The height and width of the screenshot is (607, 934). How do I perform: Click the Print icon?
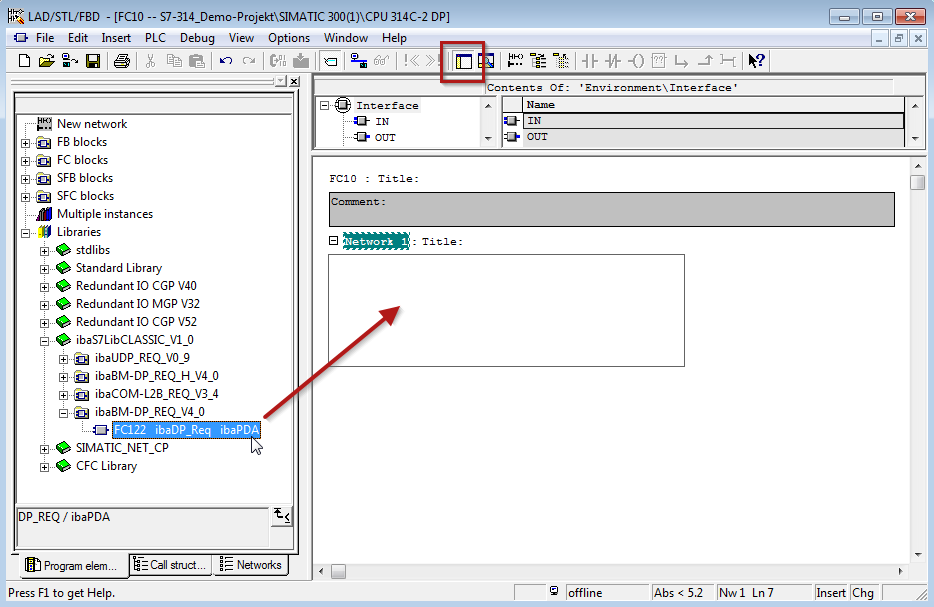[121, 61]
